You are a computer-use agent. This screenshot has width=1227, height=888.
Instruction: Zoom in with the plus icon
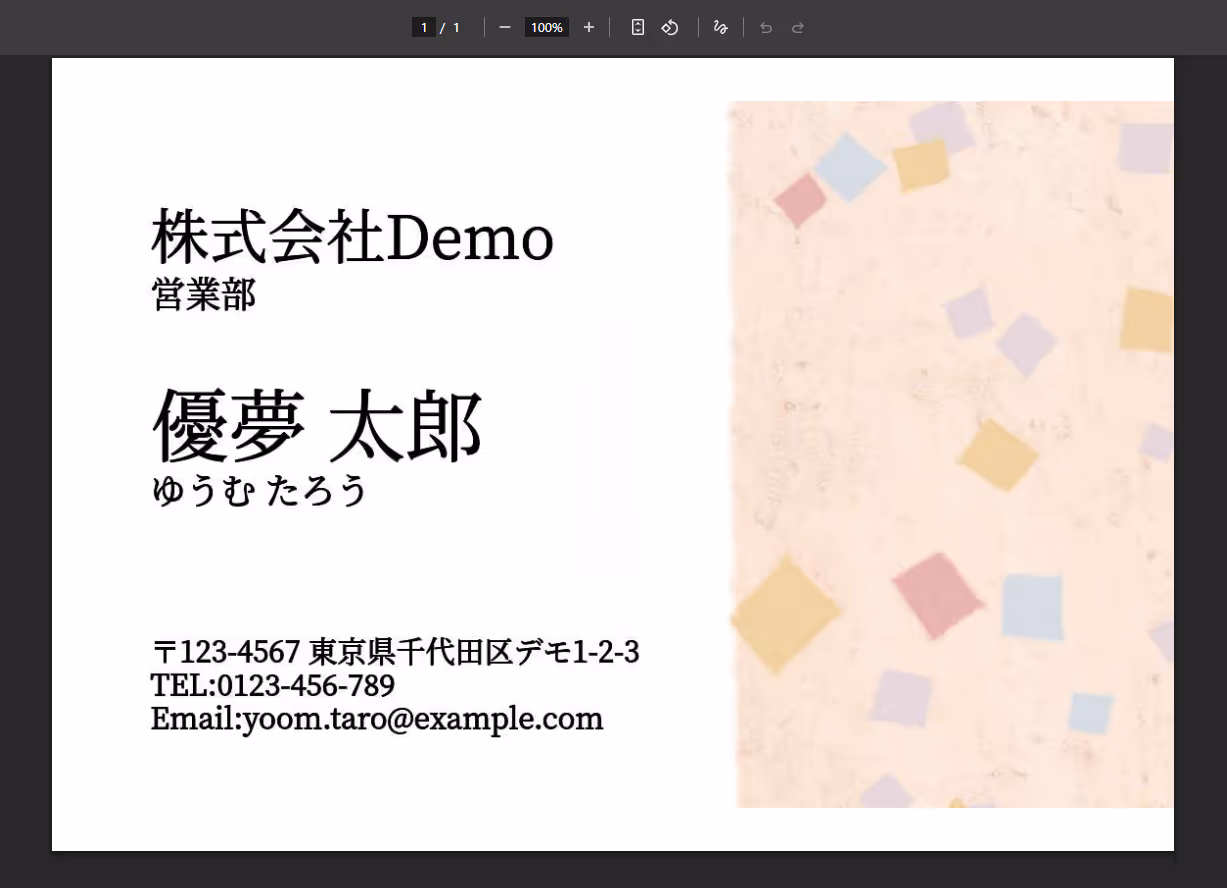tap(589, 27)
